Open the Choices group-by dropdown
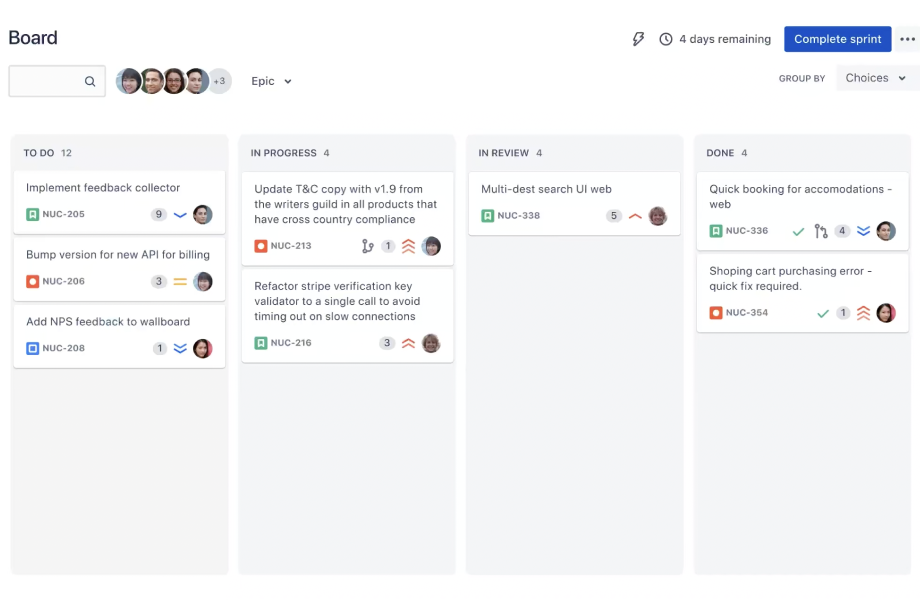Image resolution: width=920 pixels, height=608 pixels. [x=875, y=77]
